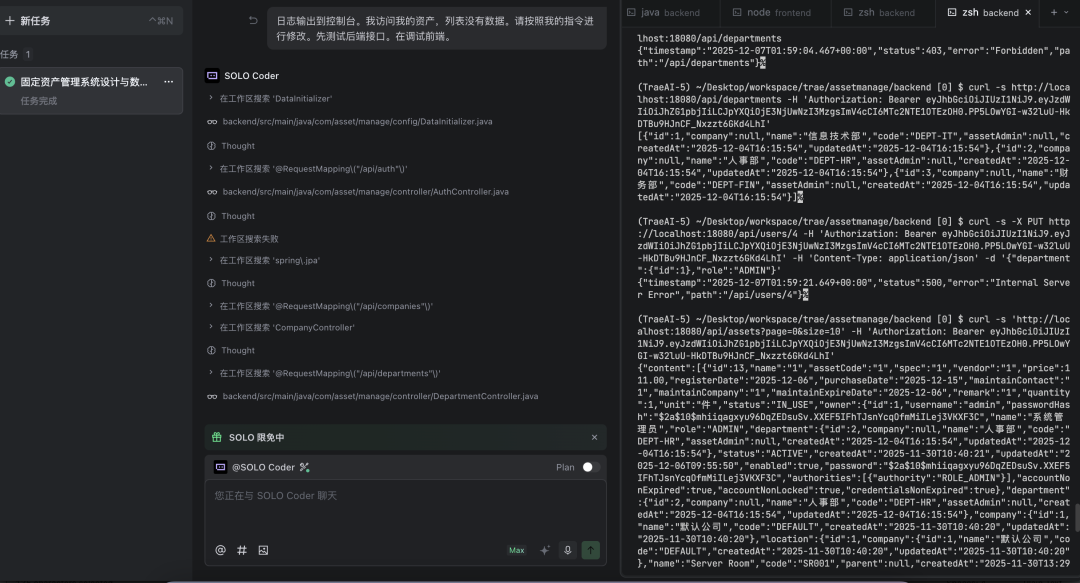Click the SOLO Coder avatar icon in chat header
The image size is (1080, 583).
coord(212,76)
